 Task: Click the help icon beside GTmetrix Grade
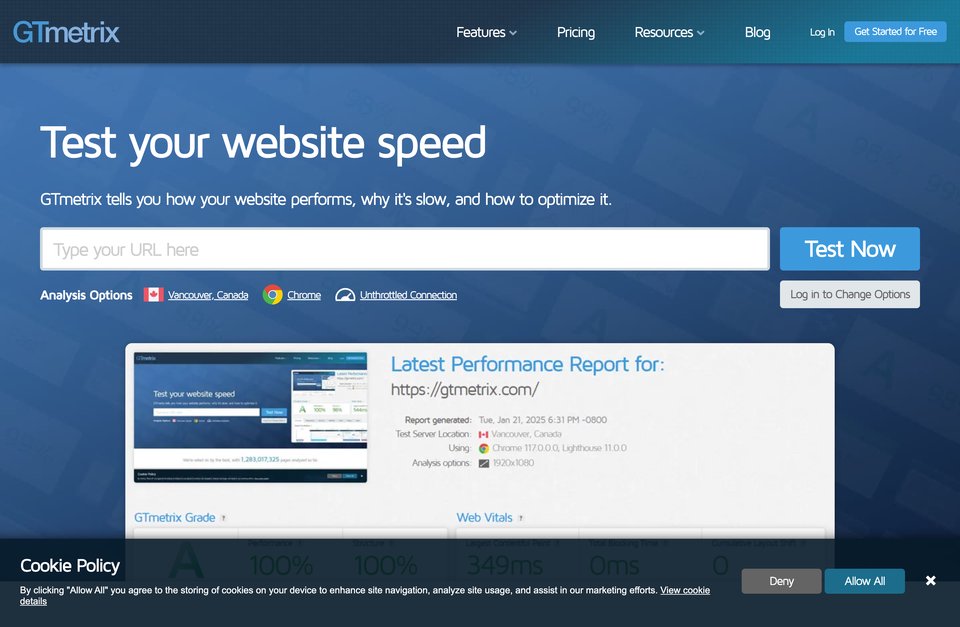(223, 518)
